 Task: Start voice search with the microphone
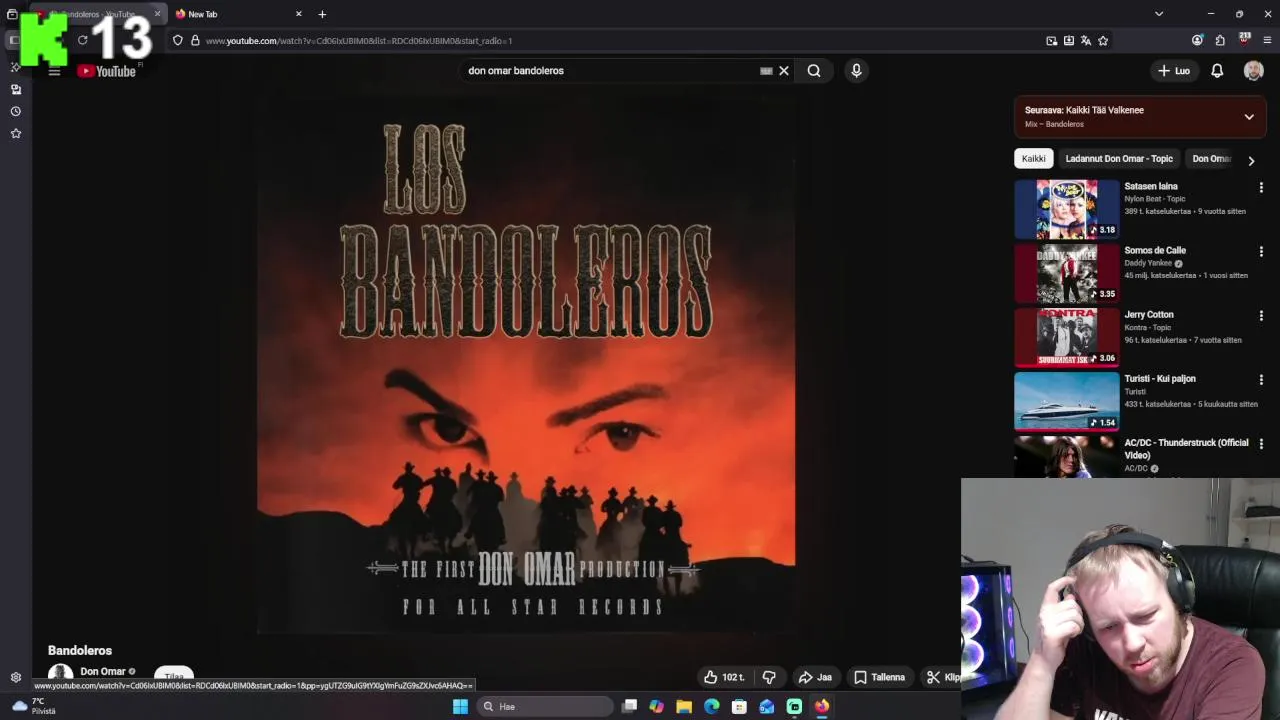pos(856,71)
